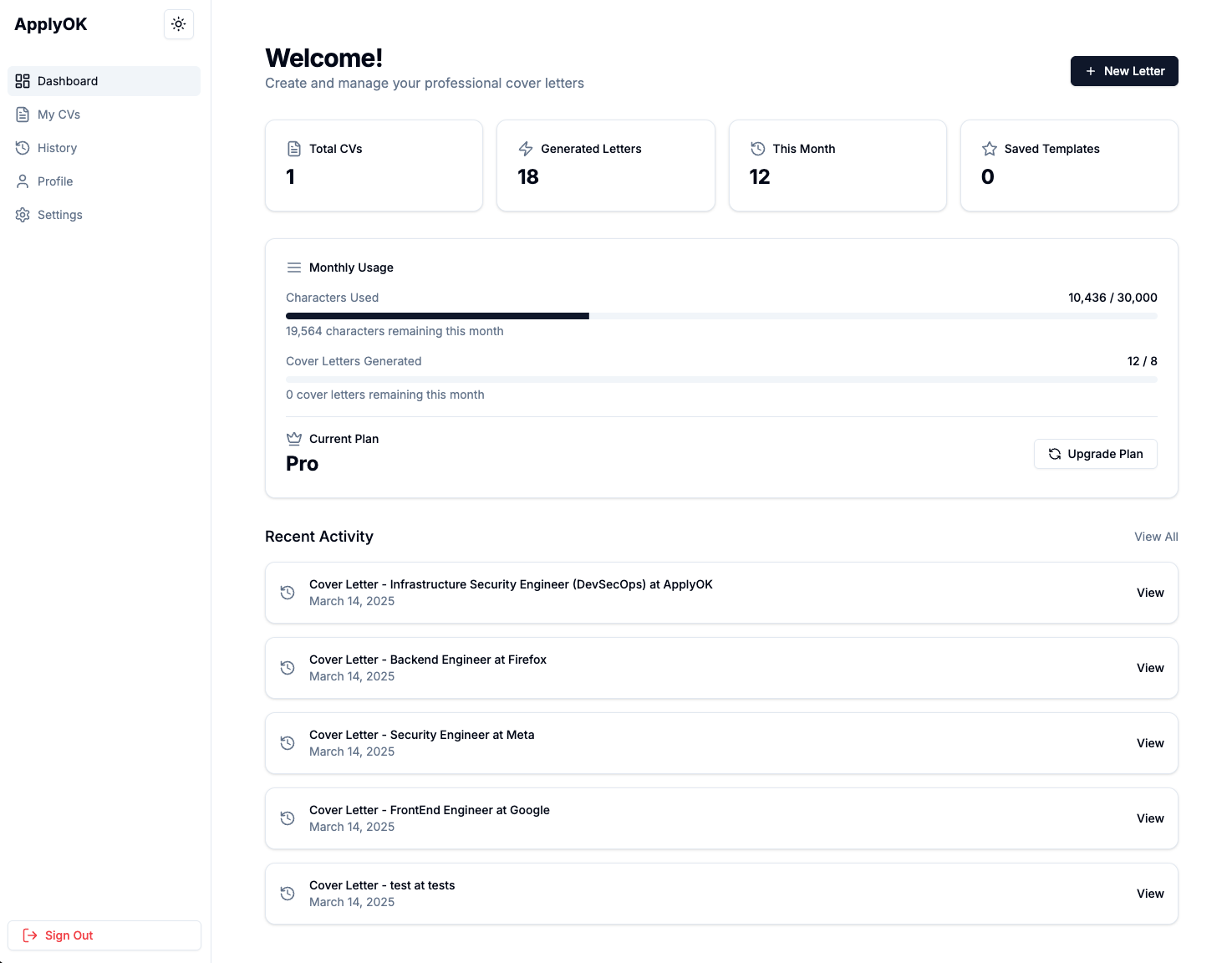Viewport: 1232px width, 963px height.
Task: View the test at tests letter
Action: (x=1150, y=894)
